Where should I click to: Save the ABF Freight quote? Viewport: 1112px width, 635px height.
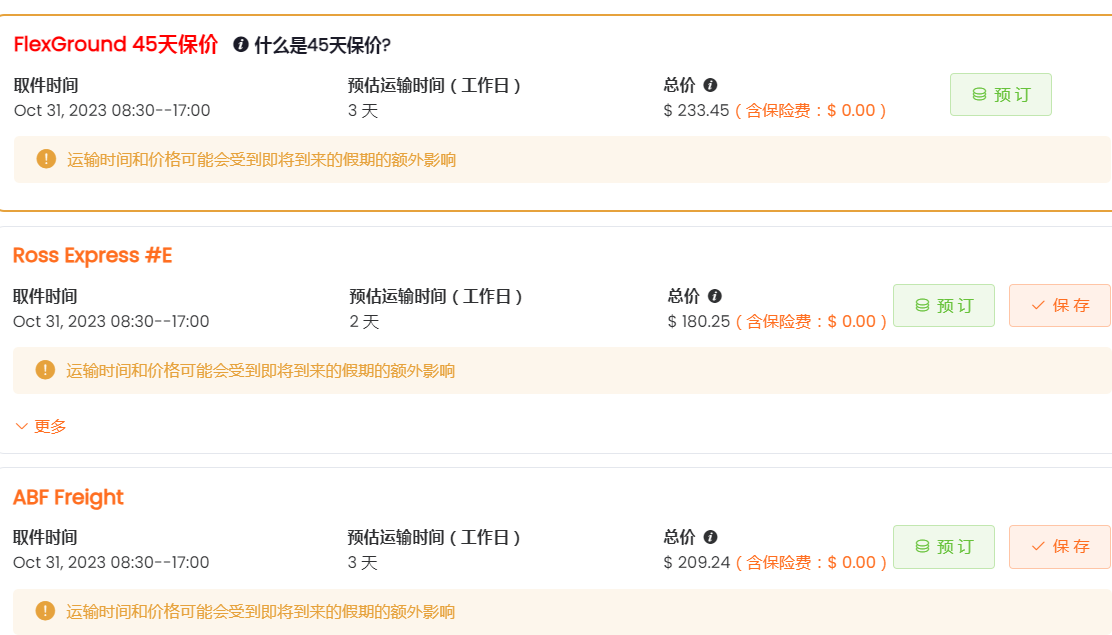click(x=1059, y=547)
